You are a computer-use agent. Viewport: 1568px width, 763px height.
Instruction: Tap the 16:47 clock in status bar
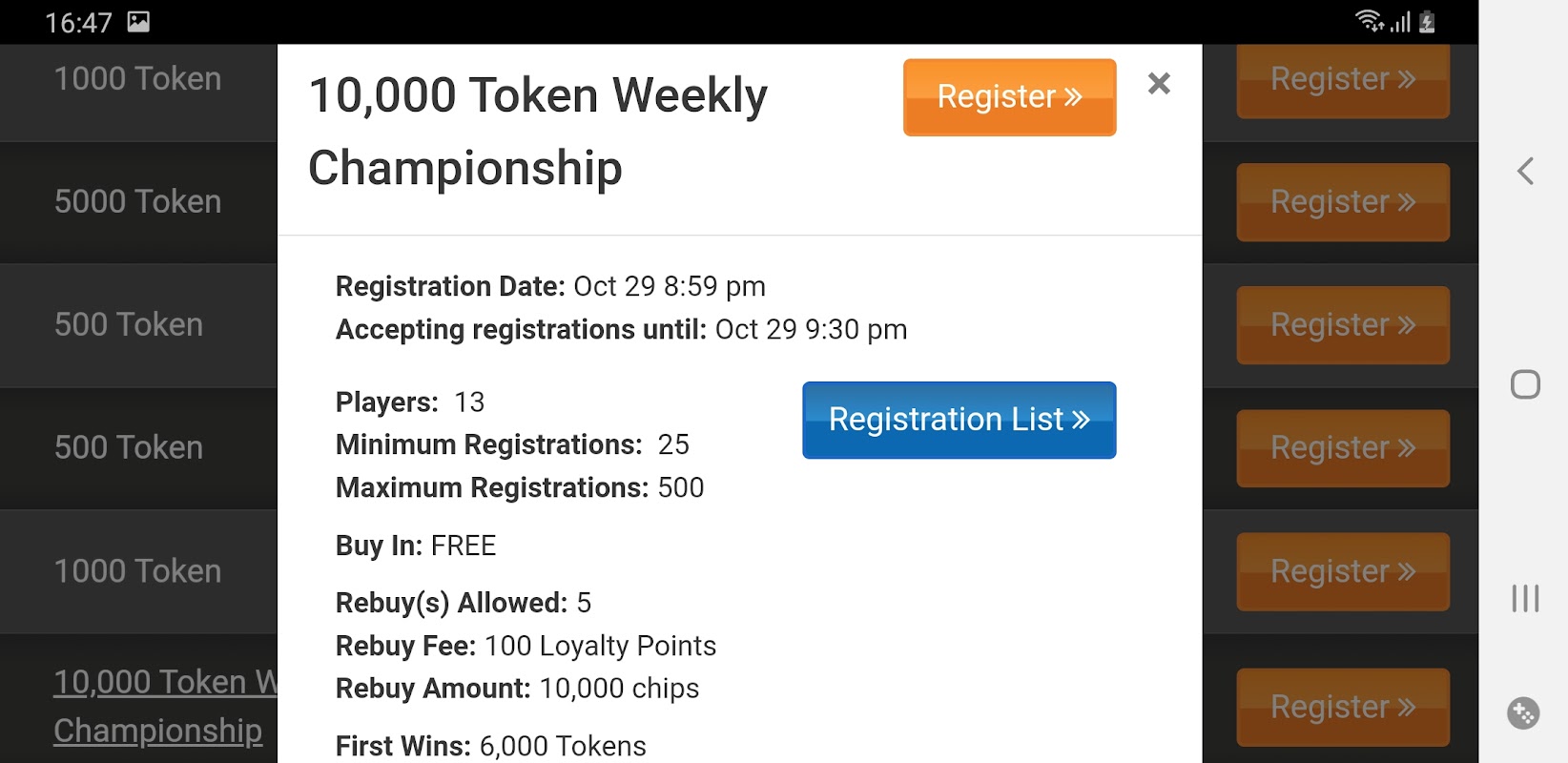(78, 22)
